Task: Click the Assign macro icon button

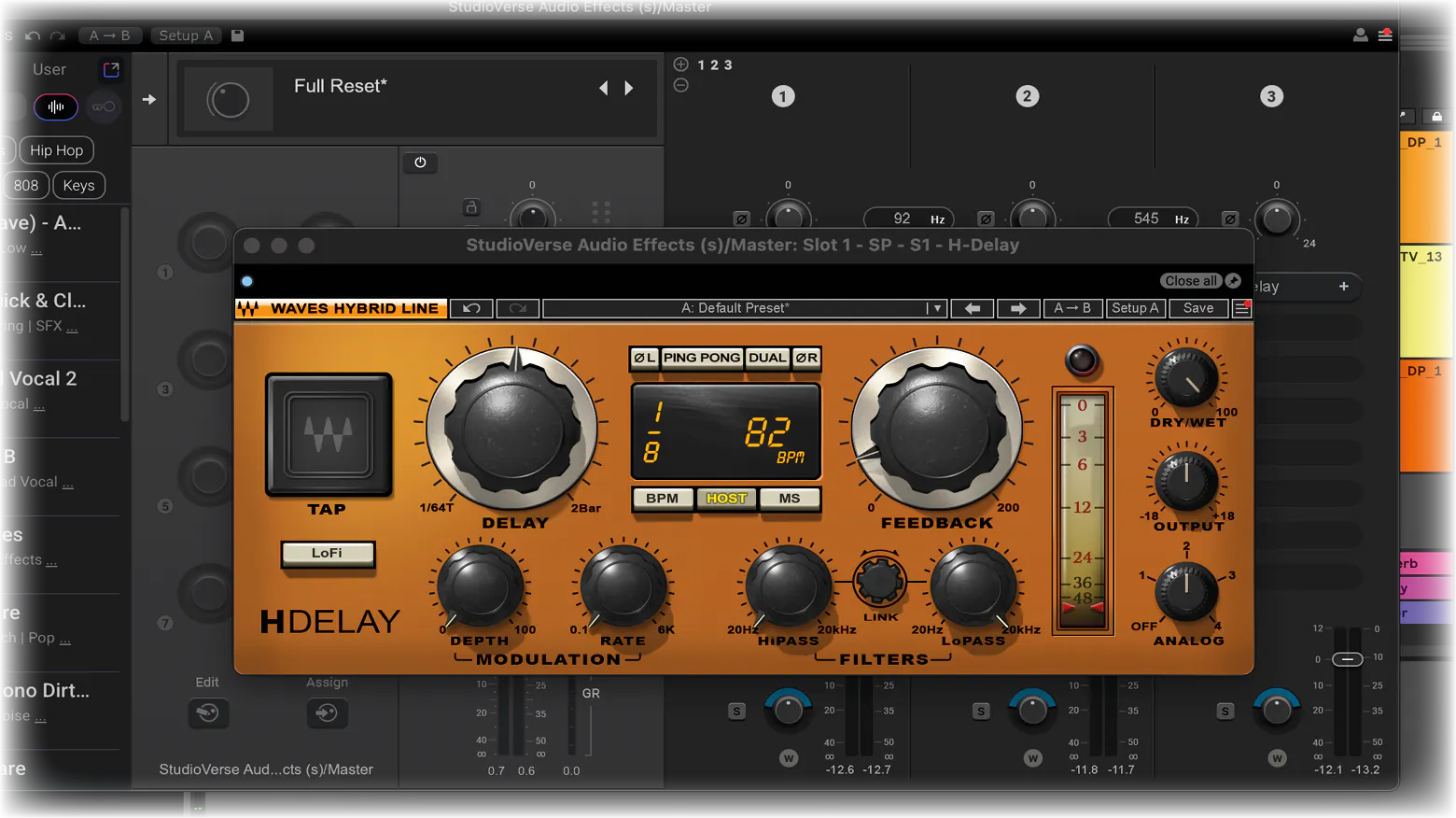Action: [326, 713]
